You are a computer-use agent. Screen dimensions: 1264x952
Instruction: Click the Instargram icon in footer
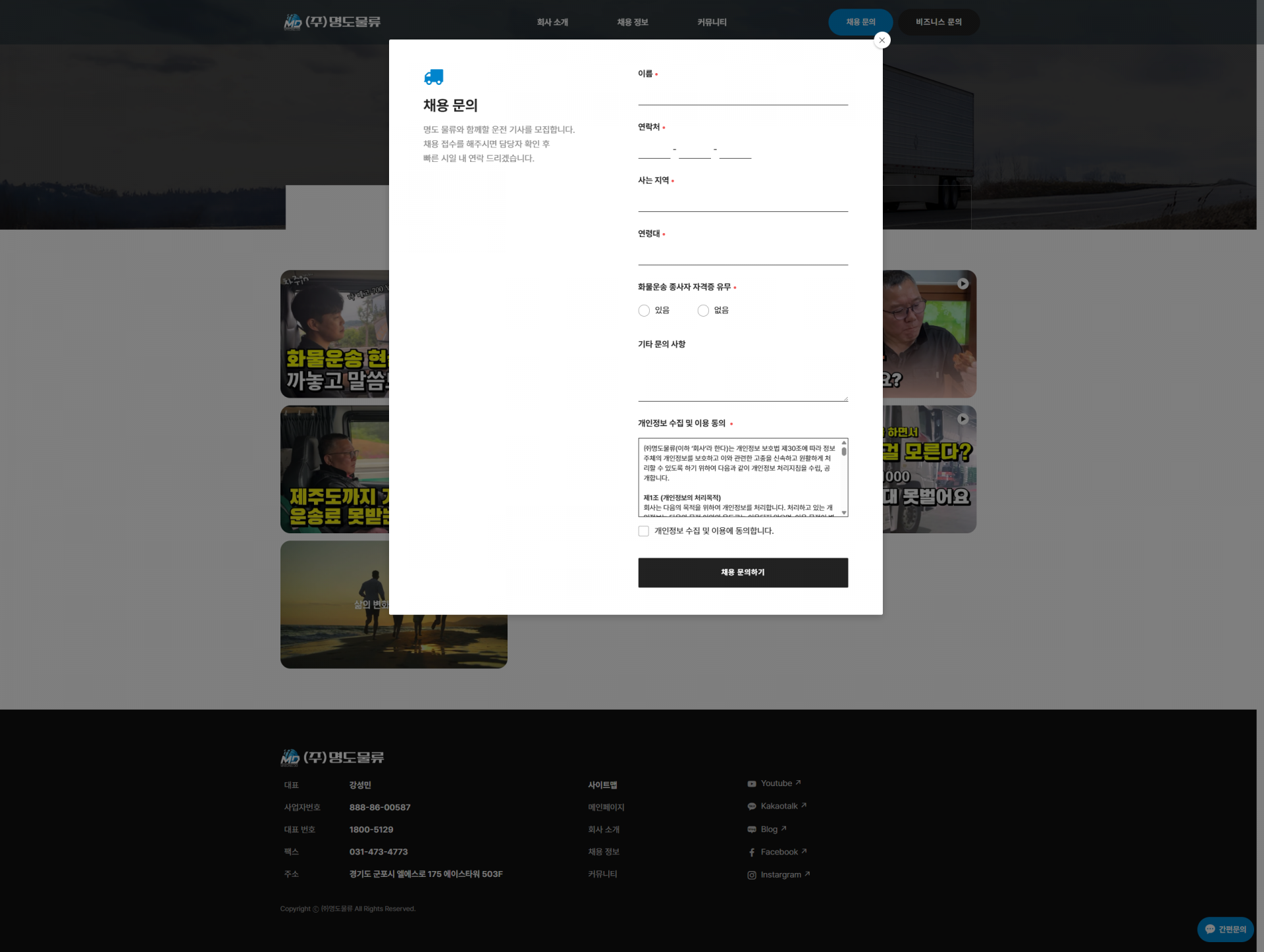tap(751, 875)
